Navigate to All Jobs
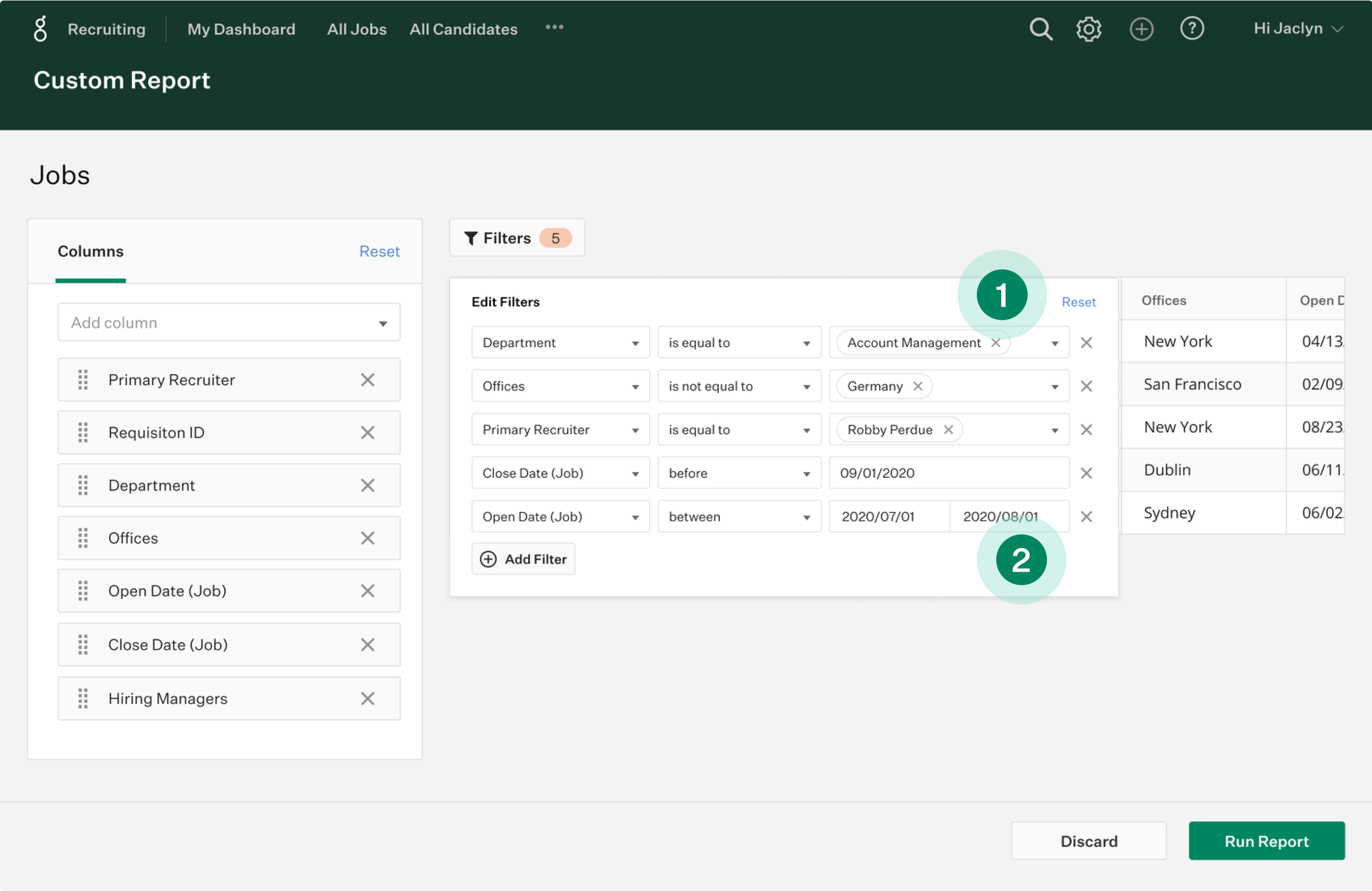The width and height of the screenshot is (1372, 891). pyautogui.click(x=356, y=29)
